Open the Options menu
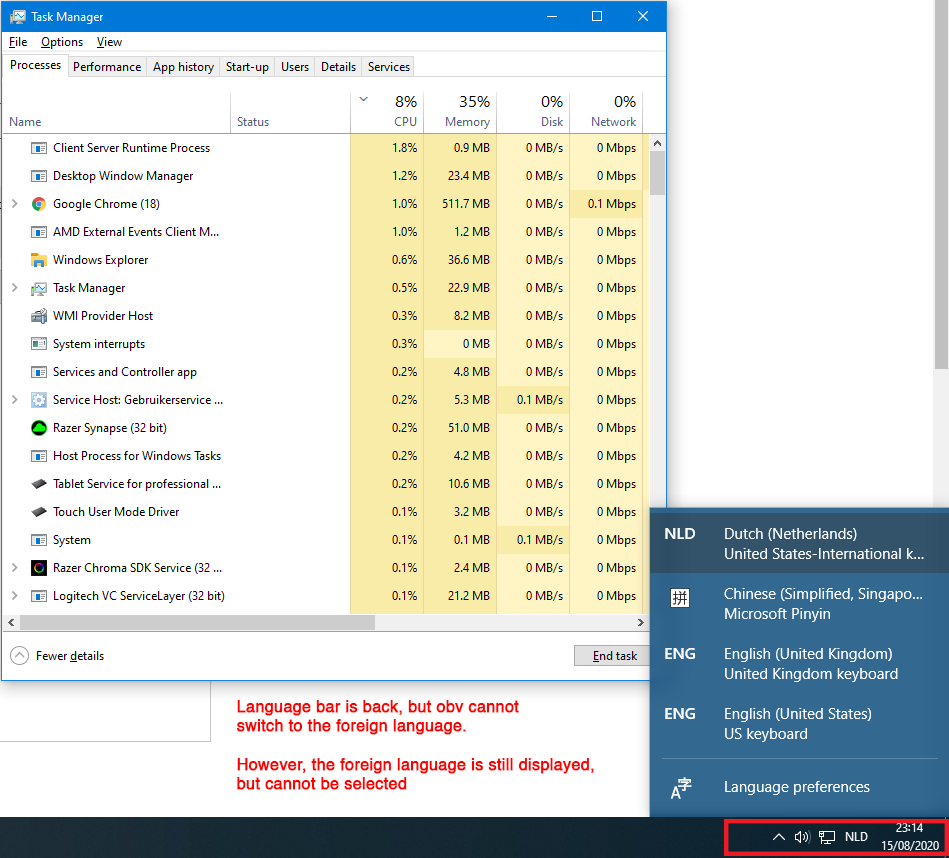 tap(62, 42)
